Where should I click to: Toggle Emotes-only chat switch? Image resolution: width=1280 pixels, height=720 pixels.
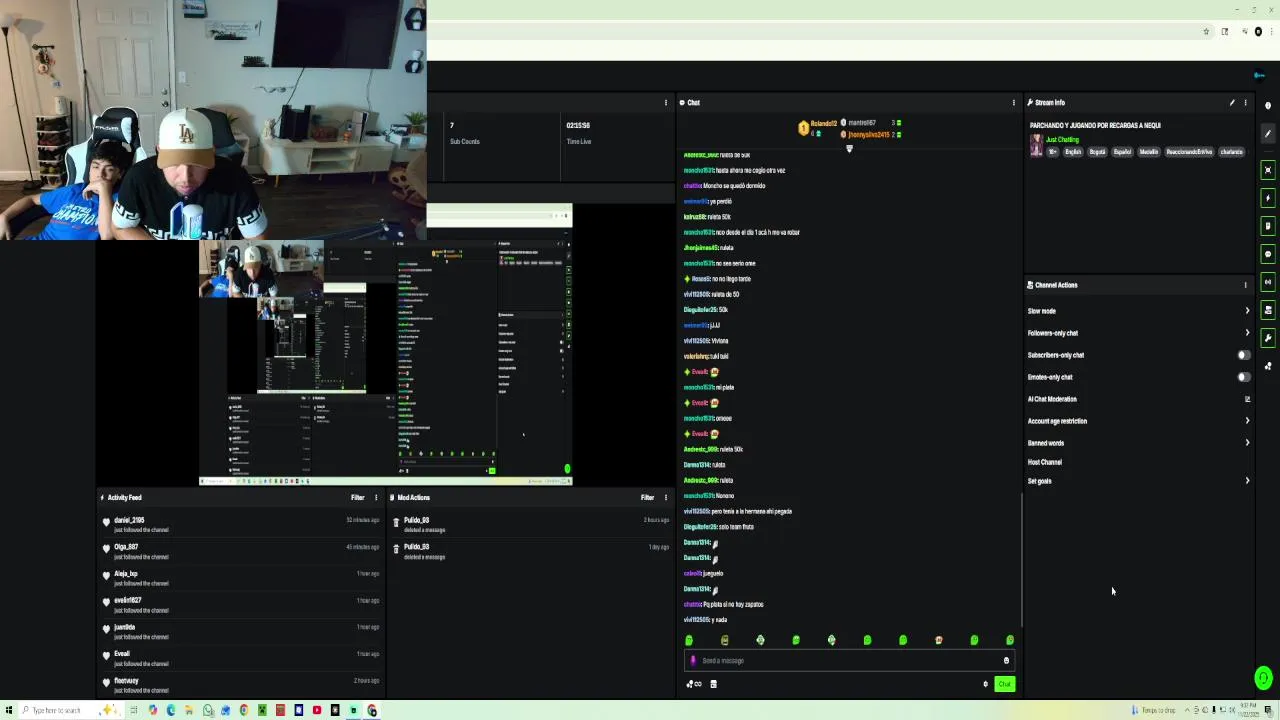click(x=1243, y=377)
